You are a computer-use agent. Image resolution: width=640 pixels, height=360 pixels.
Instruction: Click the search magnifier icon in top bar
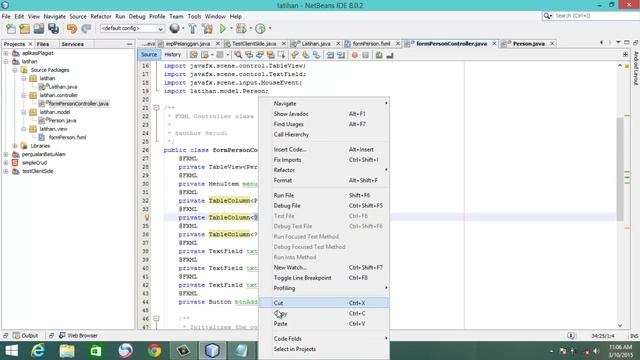tap(547, 16)
